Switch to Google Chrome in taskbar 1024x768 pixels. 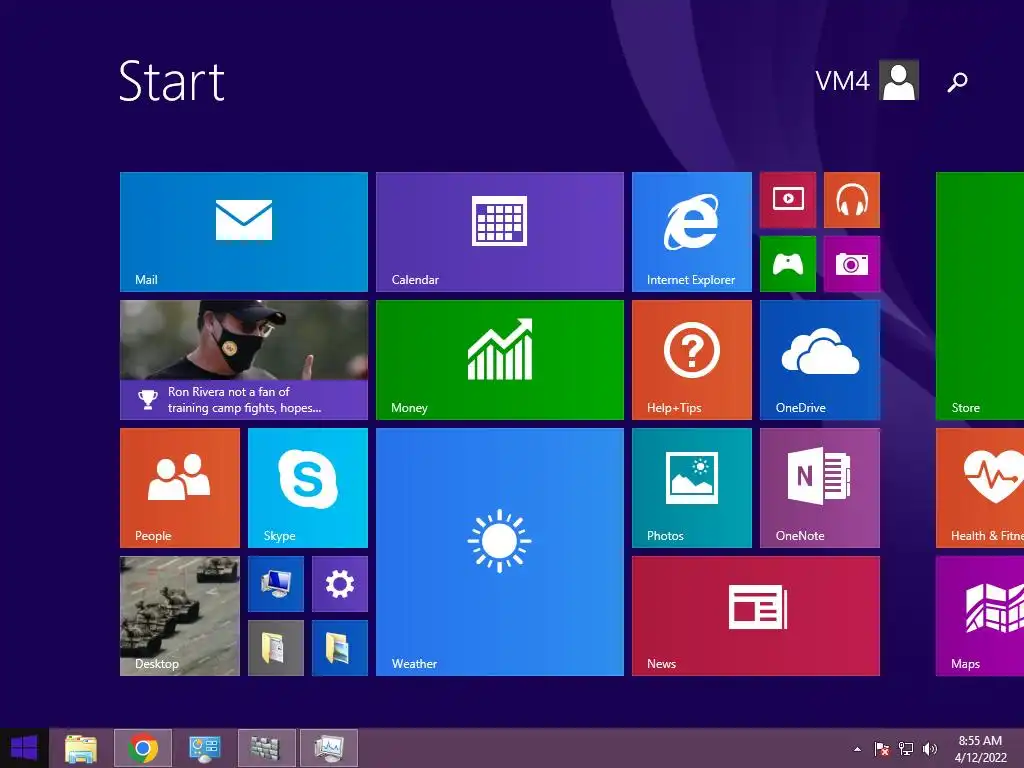pyautogui.click(x=143, y=748)
